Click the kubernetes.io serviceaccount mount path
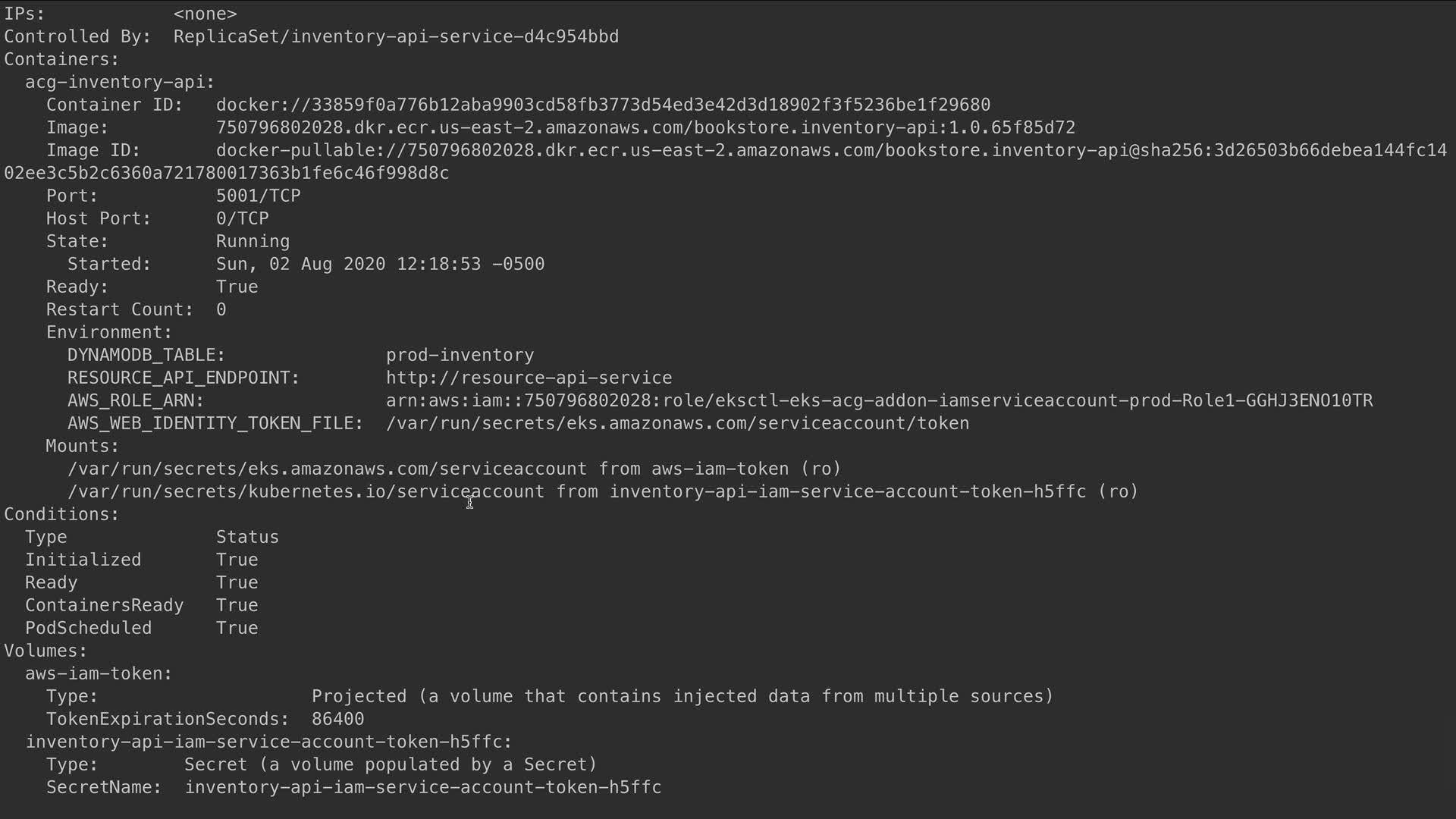 pos(306,491)
